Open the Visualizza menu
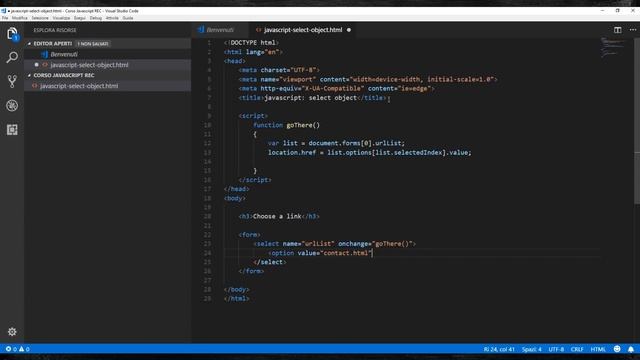The height and width of the screenshot is (360, 640). coord(61,18)
